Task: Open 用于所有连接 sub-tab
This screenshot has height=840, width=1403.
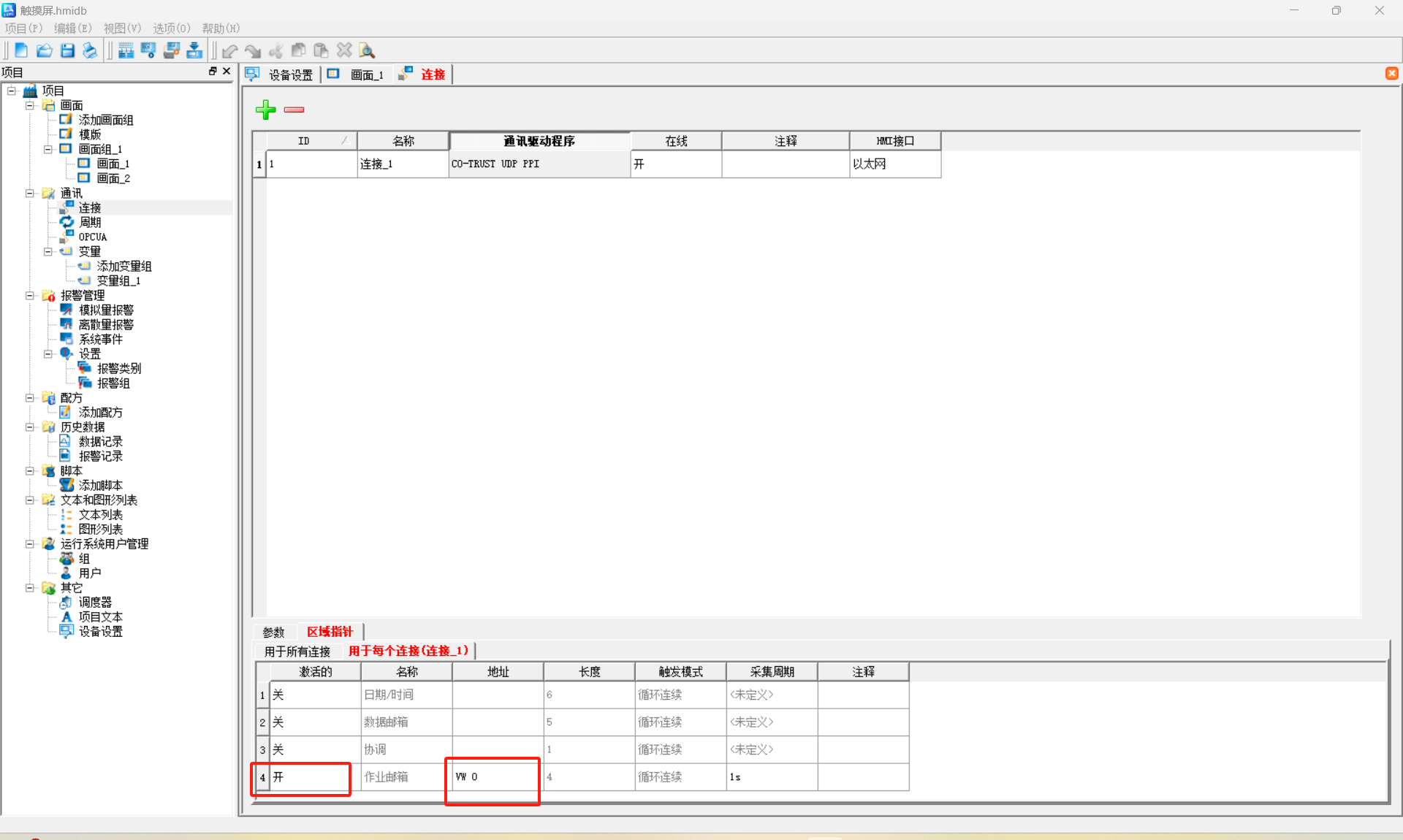Action: (x=297, y=651)
